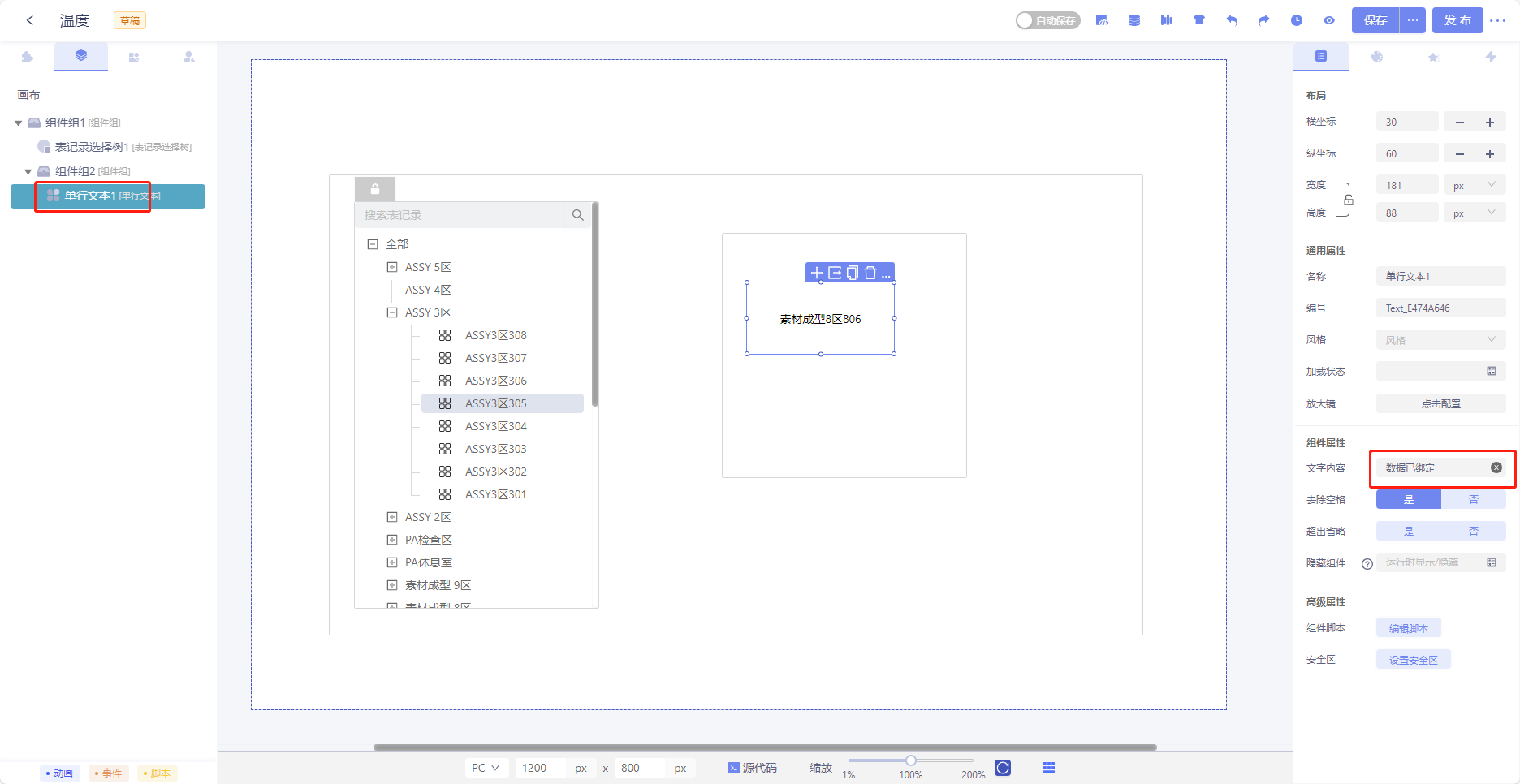Click the search magnifier icon
Image resolution: width=1520 pixels, height=784 pixels.
click(578, 215)
